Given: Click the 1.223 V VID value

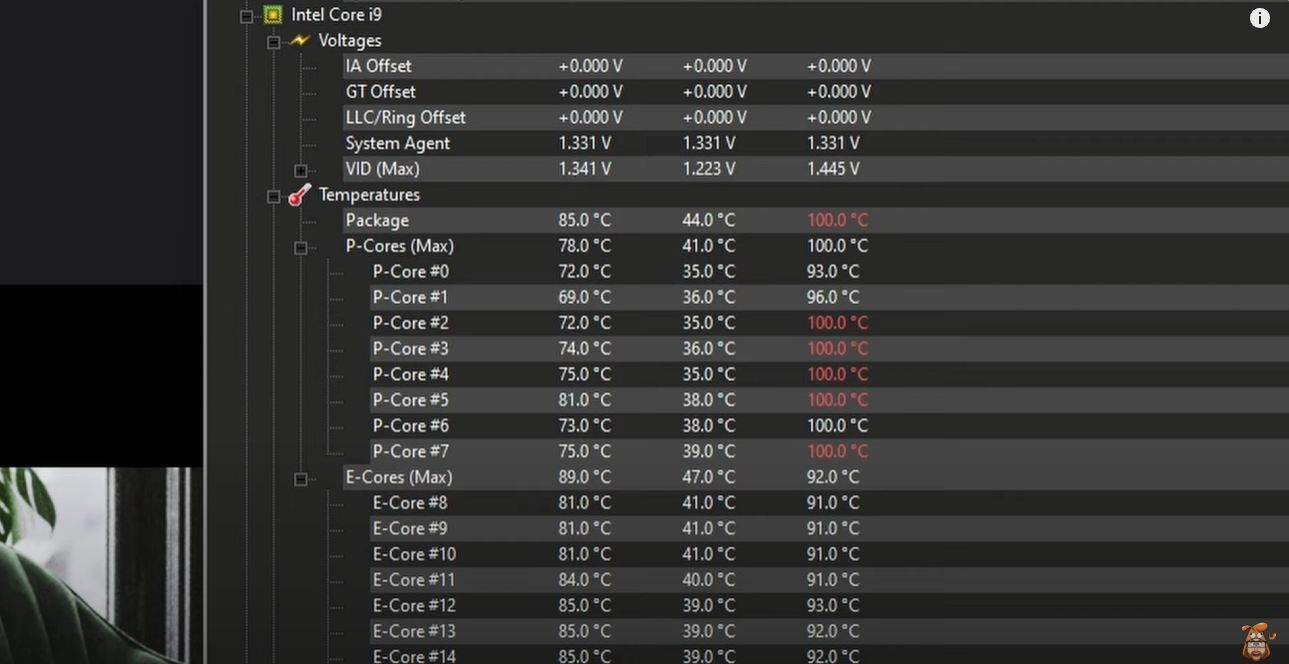Looking at the screenshot, I should [x=708, y=169].
